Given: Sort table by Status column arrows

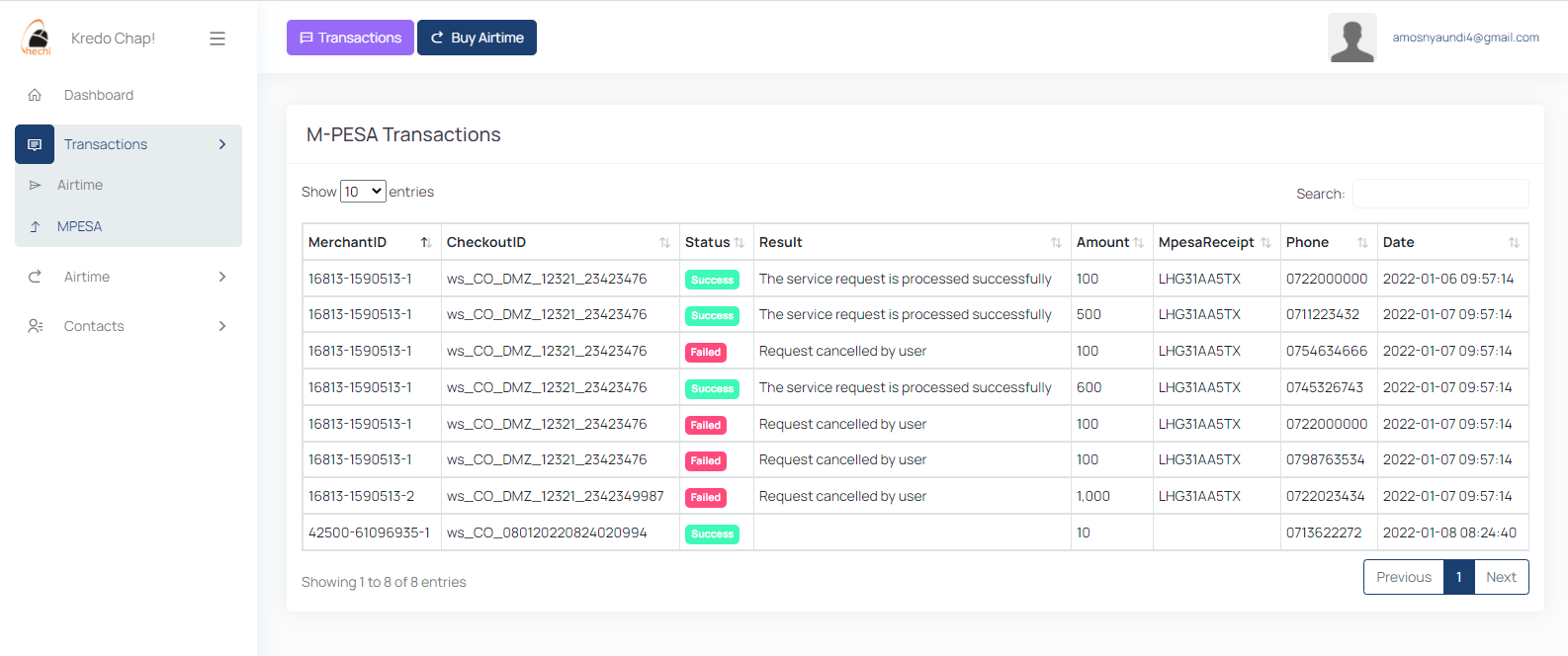Looking at the screenshot, I should pyautogui.click(x=740, y=242).
